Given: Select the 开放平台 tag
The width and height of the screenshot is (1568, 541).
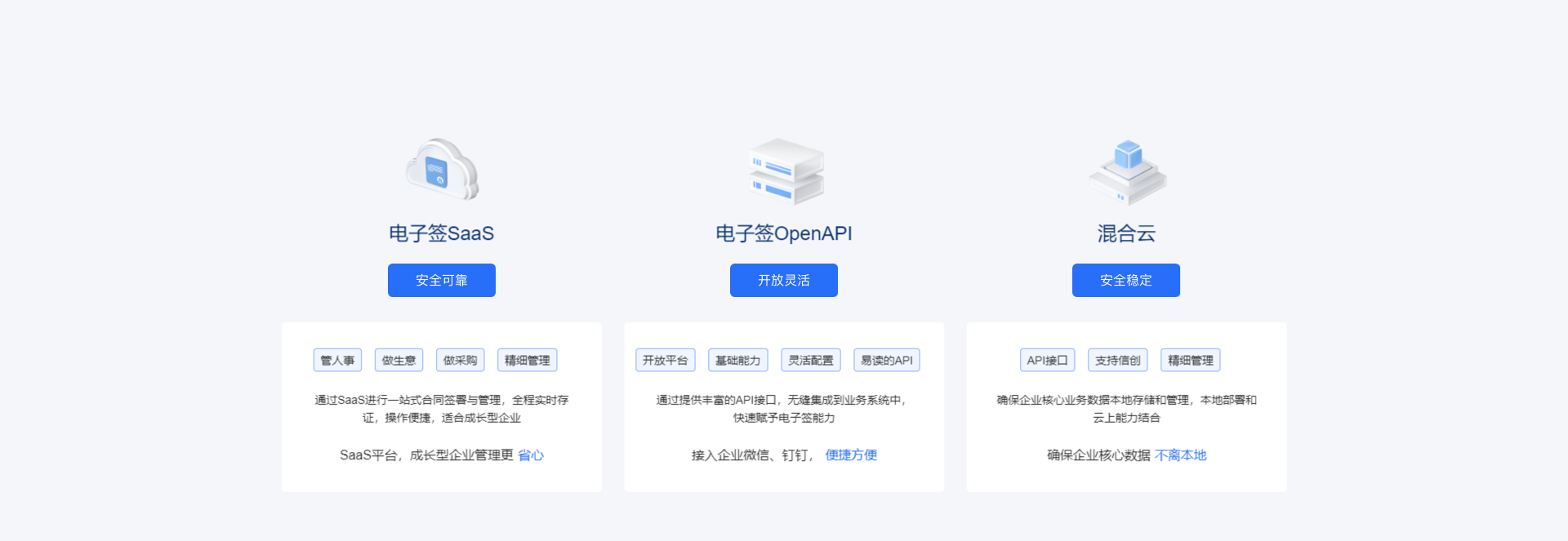Looking at the screenshot, I should pyautogui.click(x=665, y=360).
